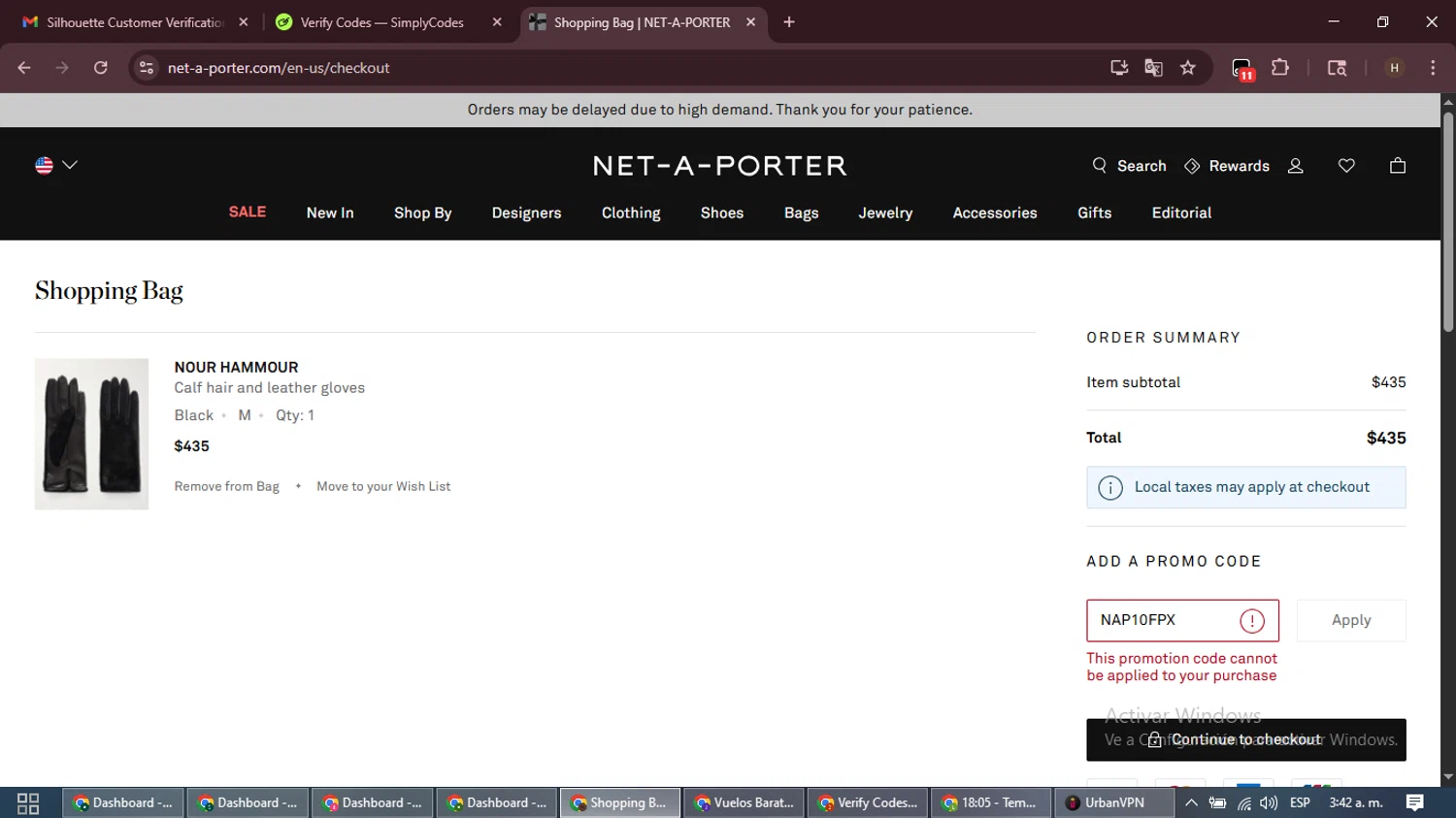The height and width of the screenshot is (818, 1456).
Task: Open the New In menu
Action: 330,213
